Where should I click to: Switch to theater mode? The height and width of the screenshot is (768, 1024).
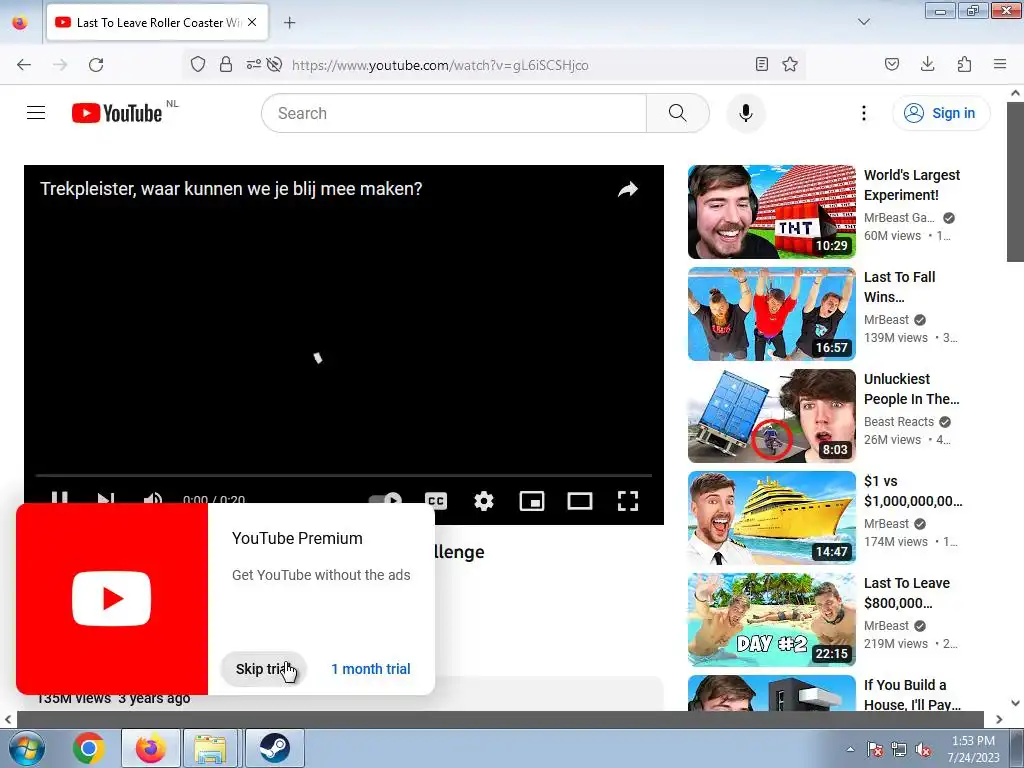[580, 501]
